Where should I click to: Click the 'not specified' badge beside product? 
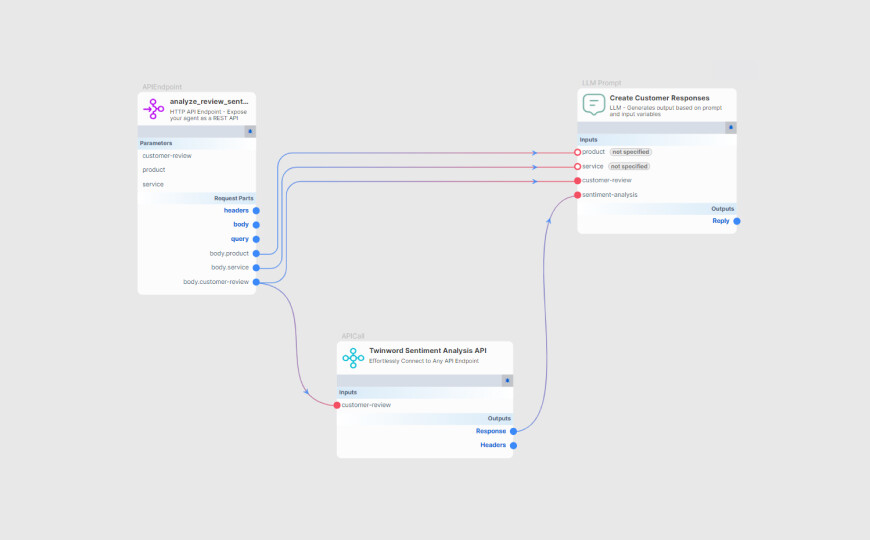[631, 152]
